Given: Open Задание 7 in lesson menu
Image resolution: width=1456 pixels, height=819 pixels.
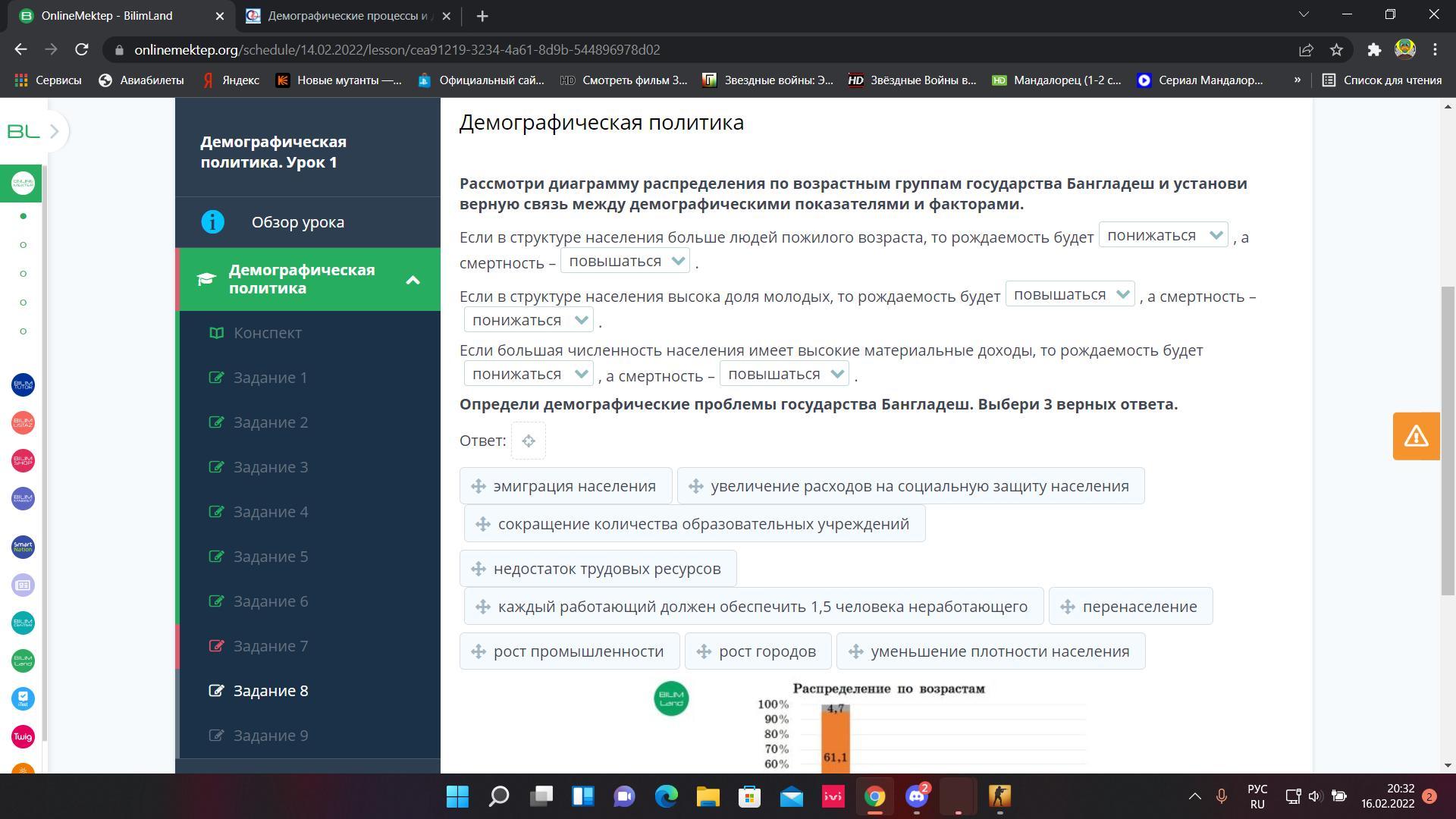Looking at the screenshot, I should point(270,646).
